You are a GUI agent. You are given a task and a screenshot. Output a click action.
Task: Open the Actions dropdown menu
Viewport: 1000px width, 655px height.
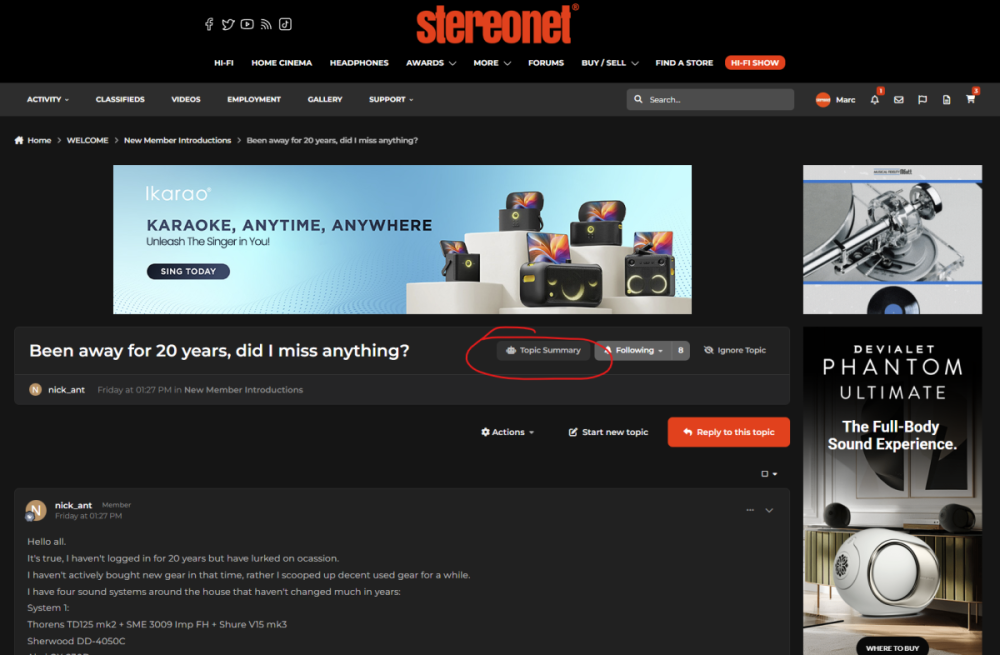(507, 432)
